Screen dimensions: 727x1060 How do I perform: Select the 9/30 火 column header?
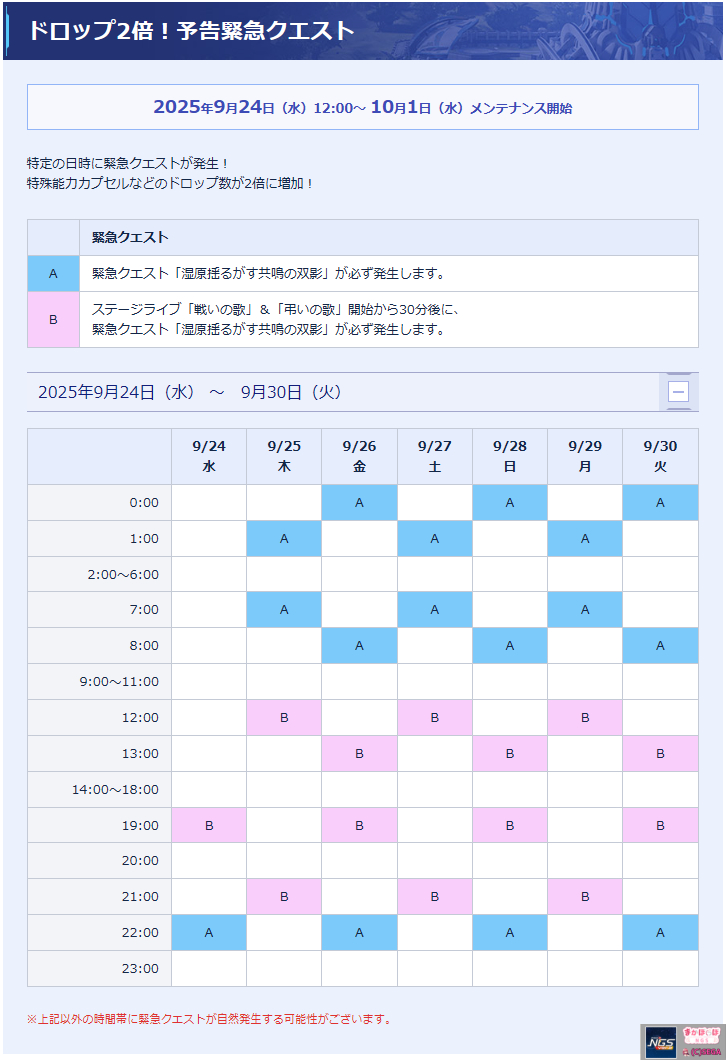coord(660,456)
